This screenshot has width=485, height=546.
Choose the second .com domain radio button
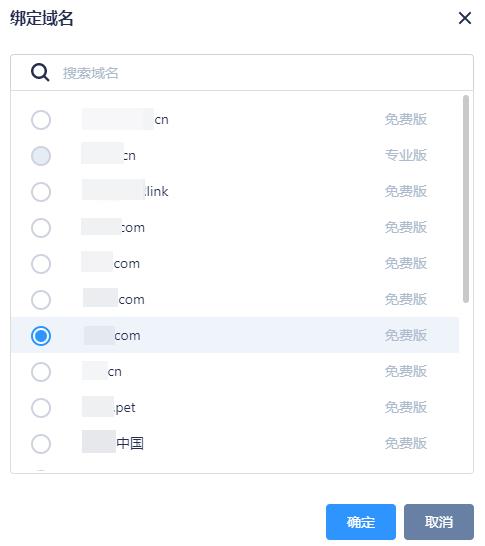click(x=41, y=264)
